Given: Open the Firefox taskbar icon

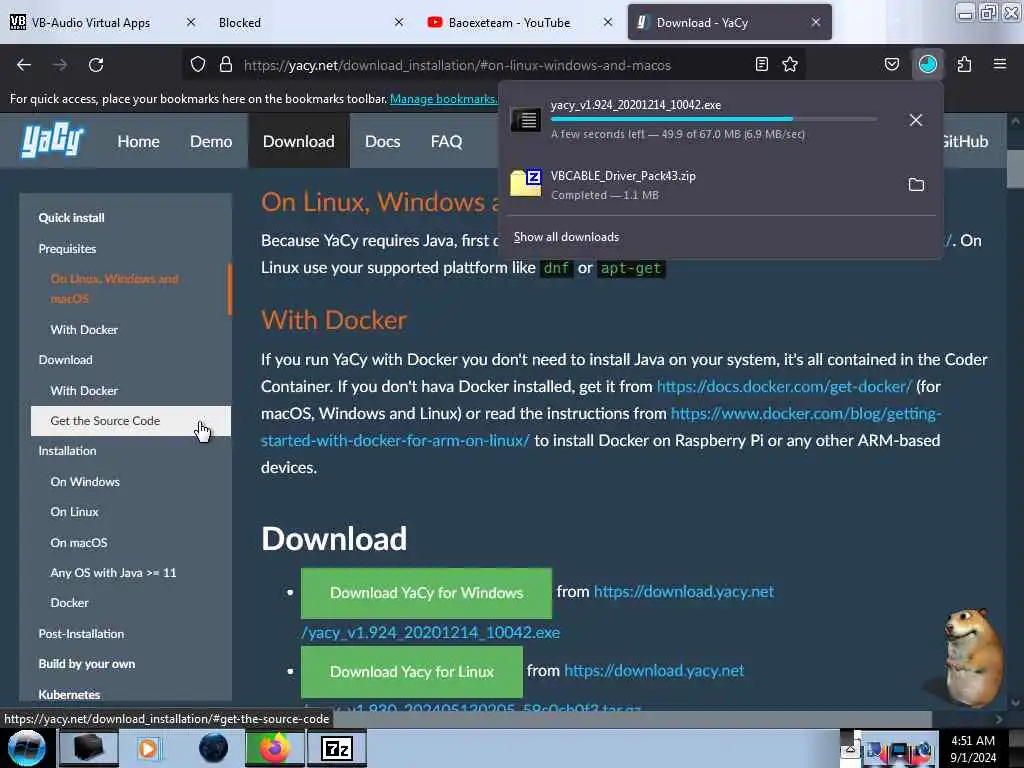Looking at the screenshot, I should [274, 748].
